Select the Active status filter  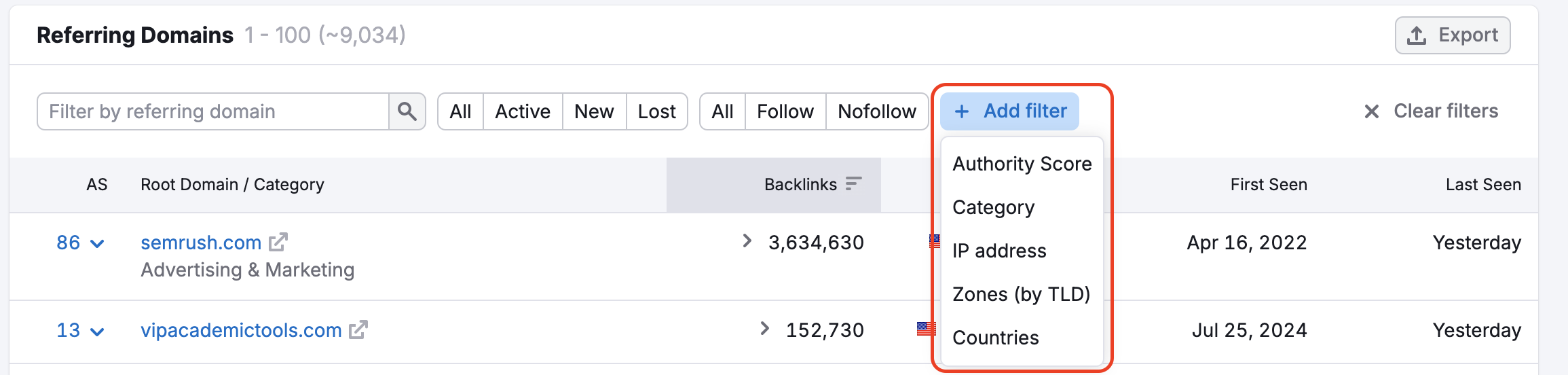click(522, 111)
